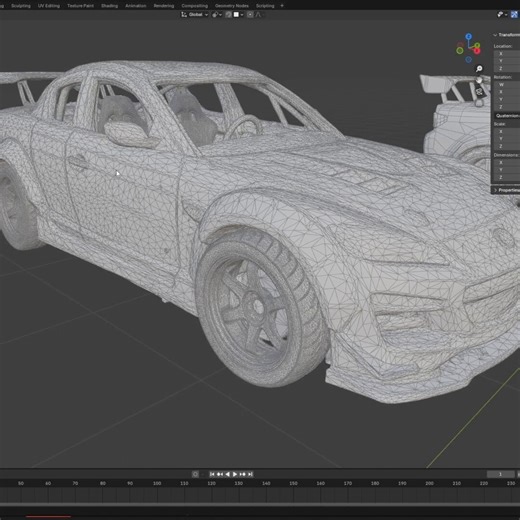Click frame 100 on the timeline ruler
The width and height of the screenshot is (520, 520).
tap(157, 483)
